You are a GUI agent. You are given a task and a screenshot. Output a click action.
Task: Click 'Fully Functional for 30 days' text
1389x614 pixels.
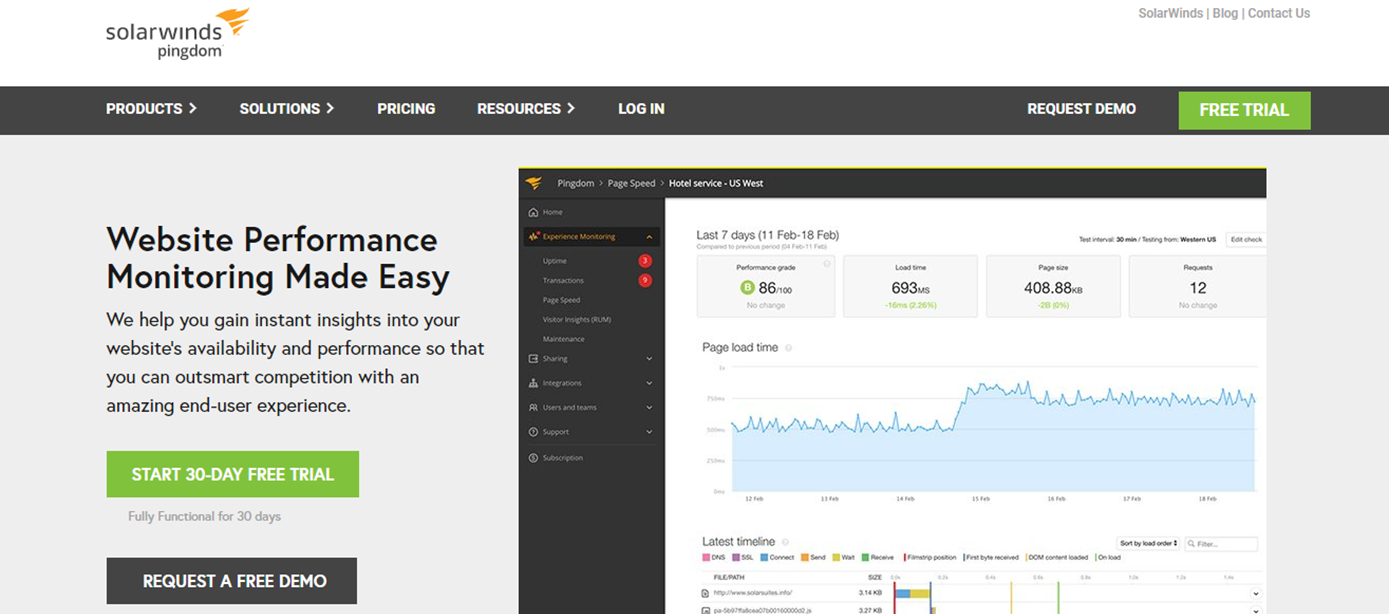click(204, 517)
